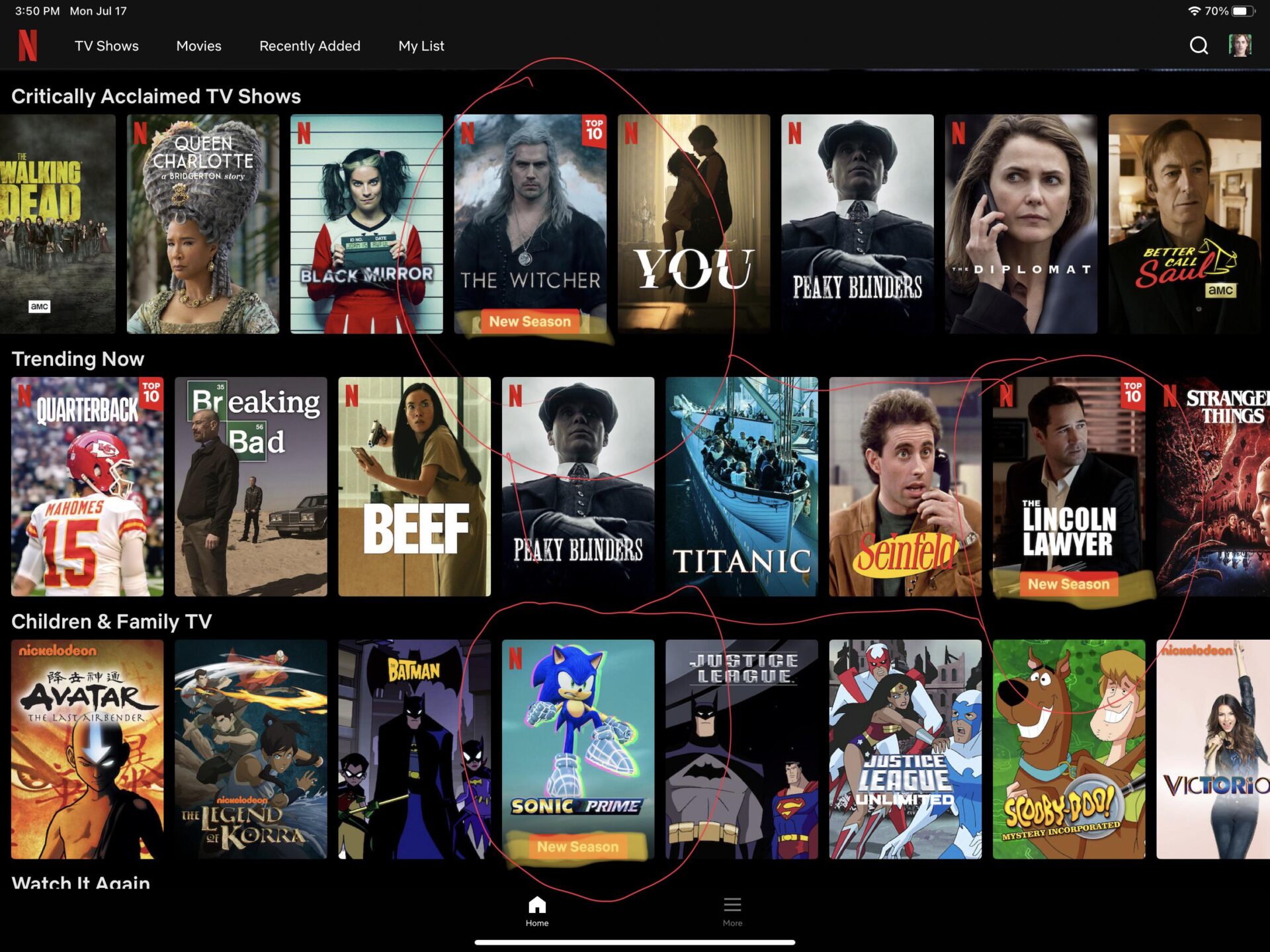
Task: Open the profile avatar picture
Action: pyautogui.click(x=1240, y=46)
